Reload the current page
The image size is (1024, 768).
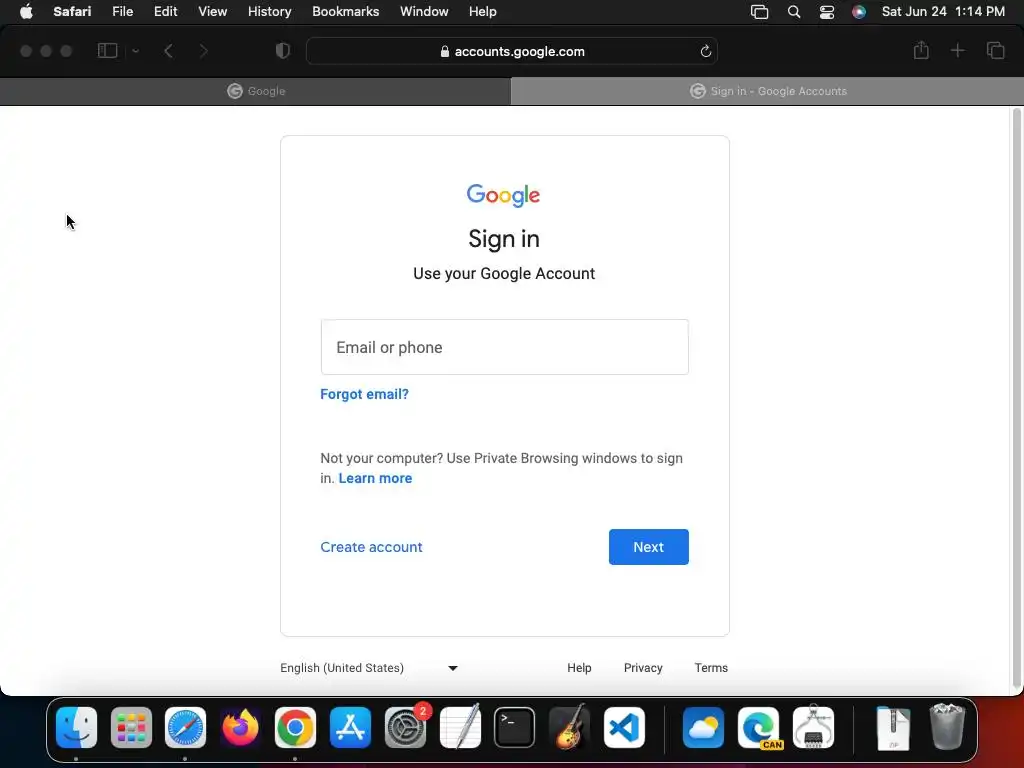coord(705,51)
